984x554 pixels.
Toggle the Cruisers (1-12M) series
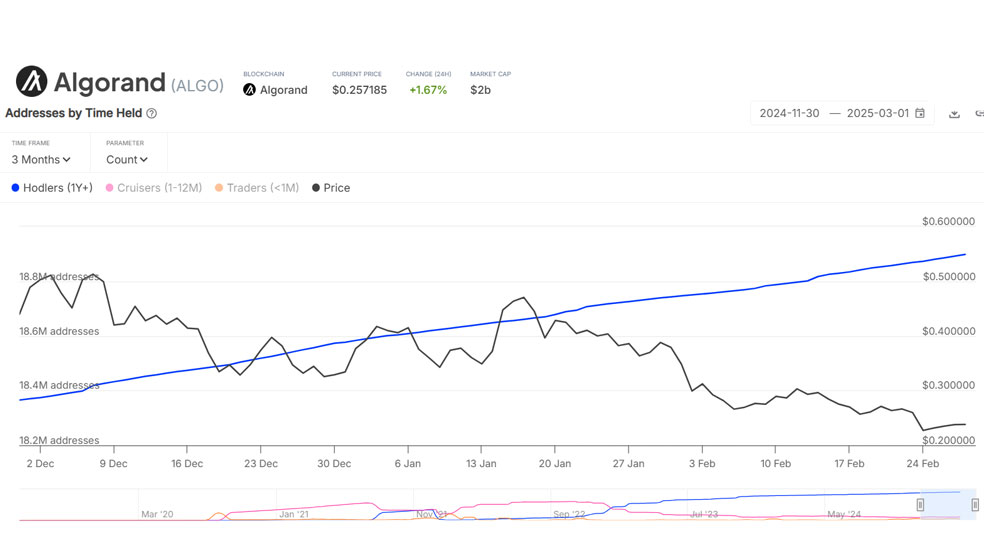tap(154, 188)
